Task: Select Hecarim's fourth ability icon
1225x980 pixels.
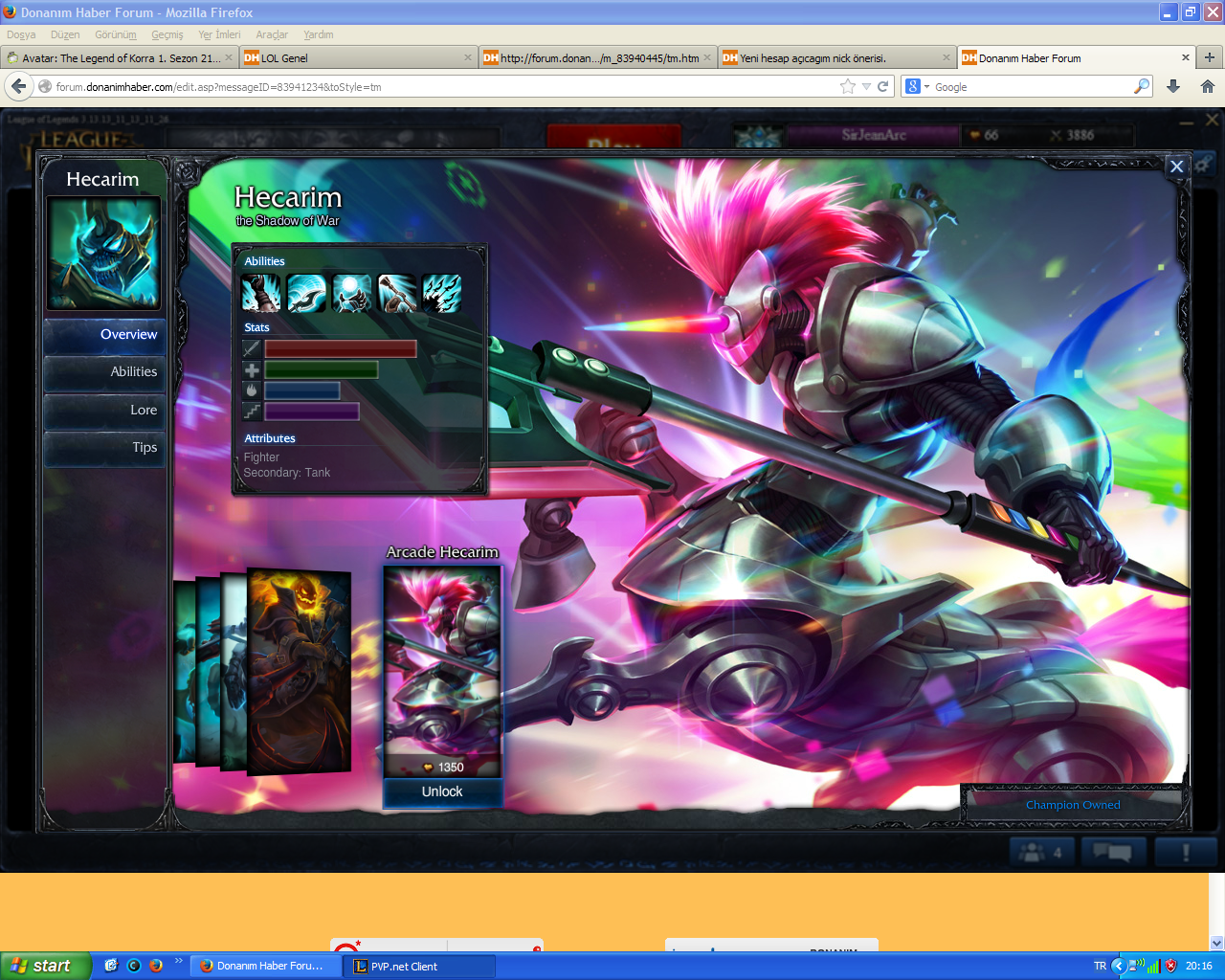Action: point(396,294)
